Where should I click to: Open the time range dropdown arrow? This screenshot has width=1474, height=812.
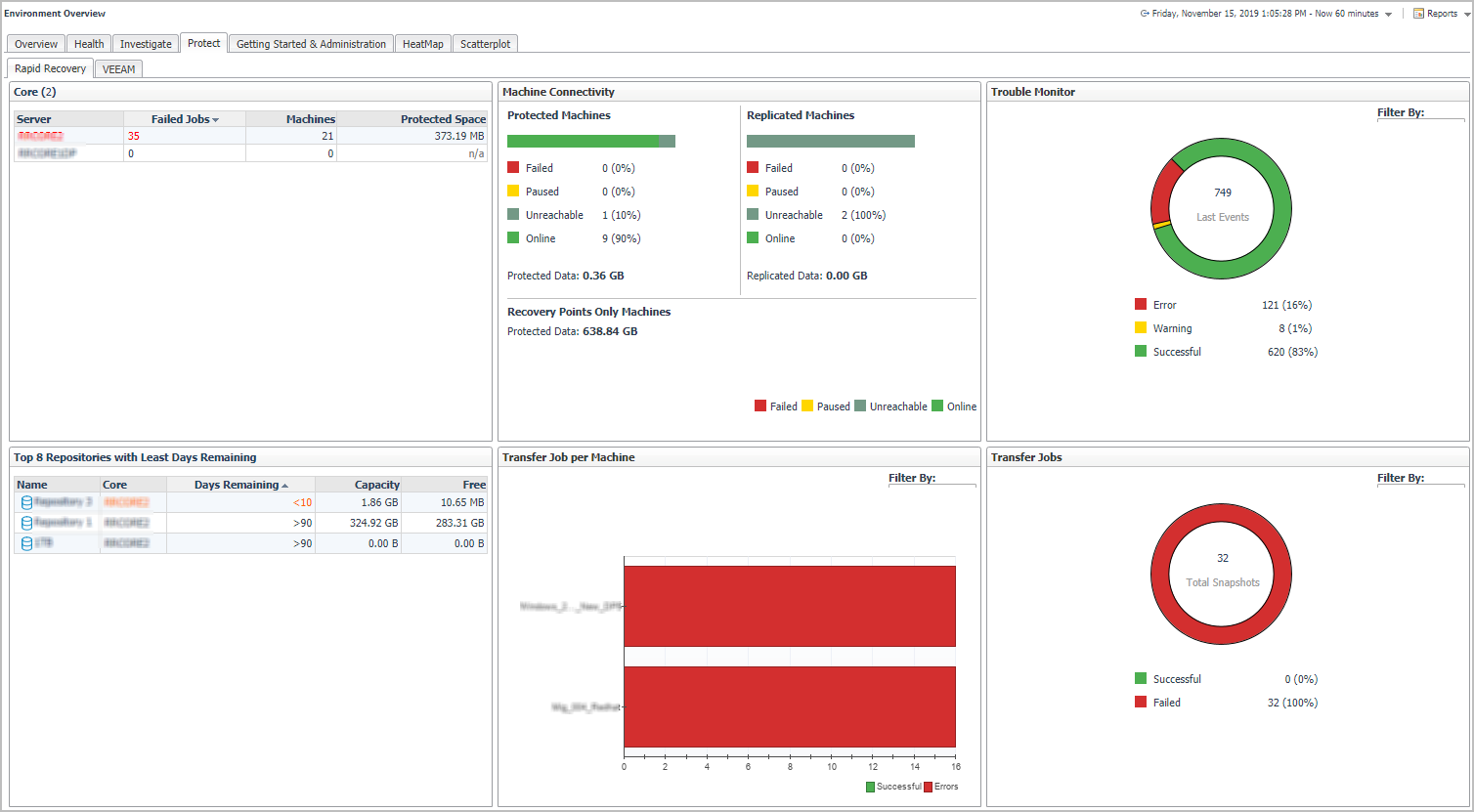(x=1388, y=15)
